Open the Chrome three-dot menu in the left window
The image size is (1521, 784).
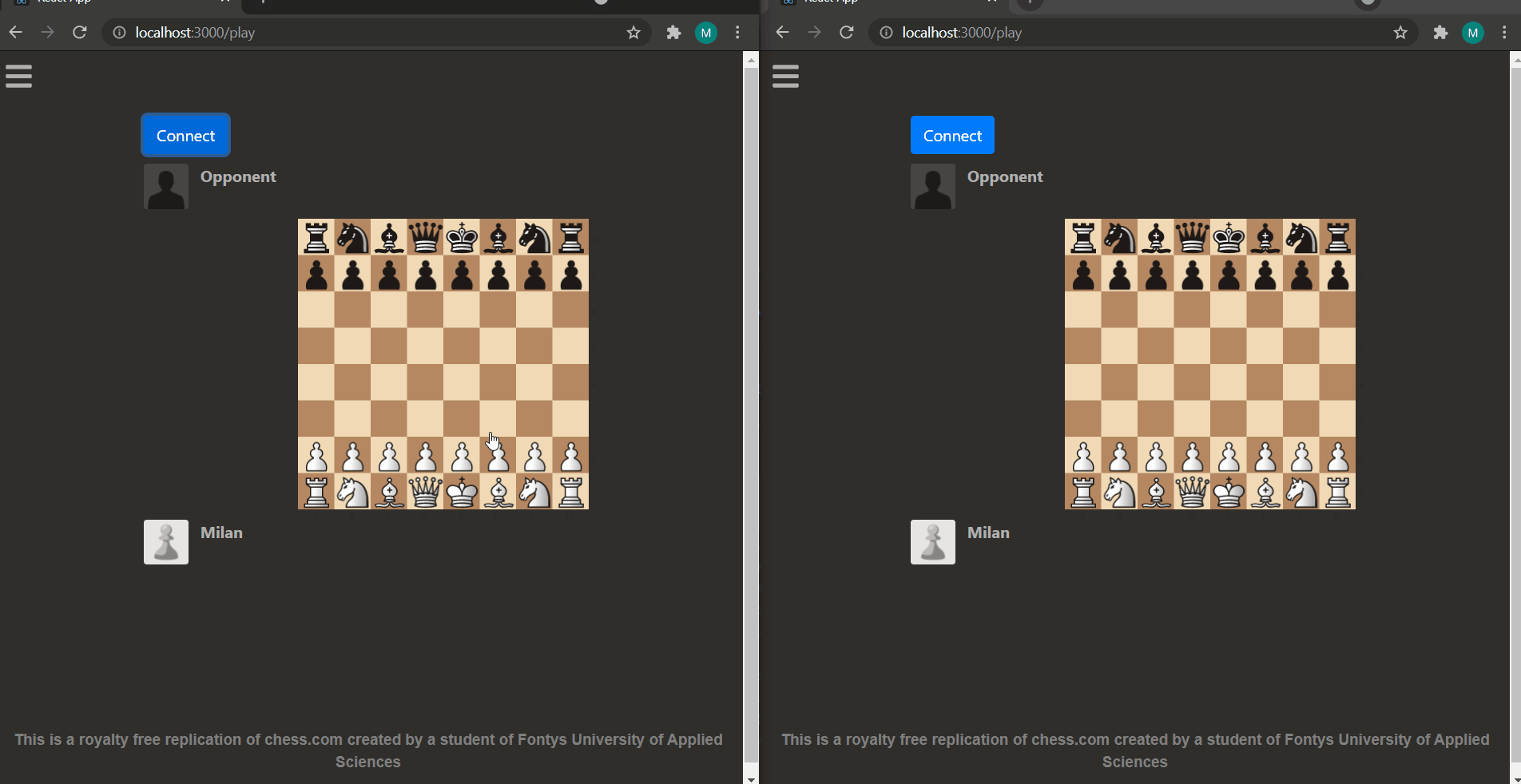tap(737, 33)
